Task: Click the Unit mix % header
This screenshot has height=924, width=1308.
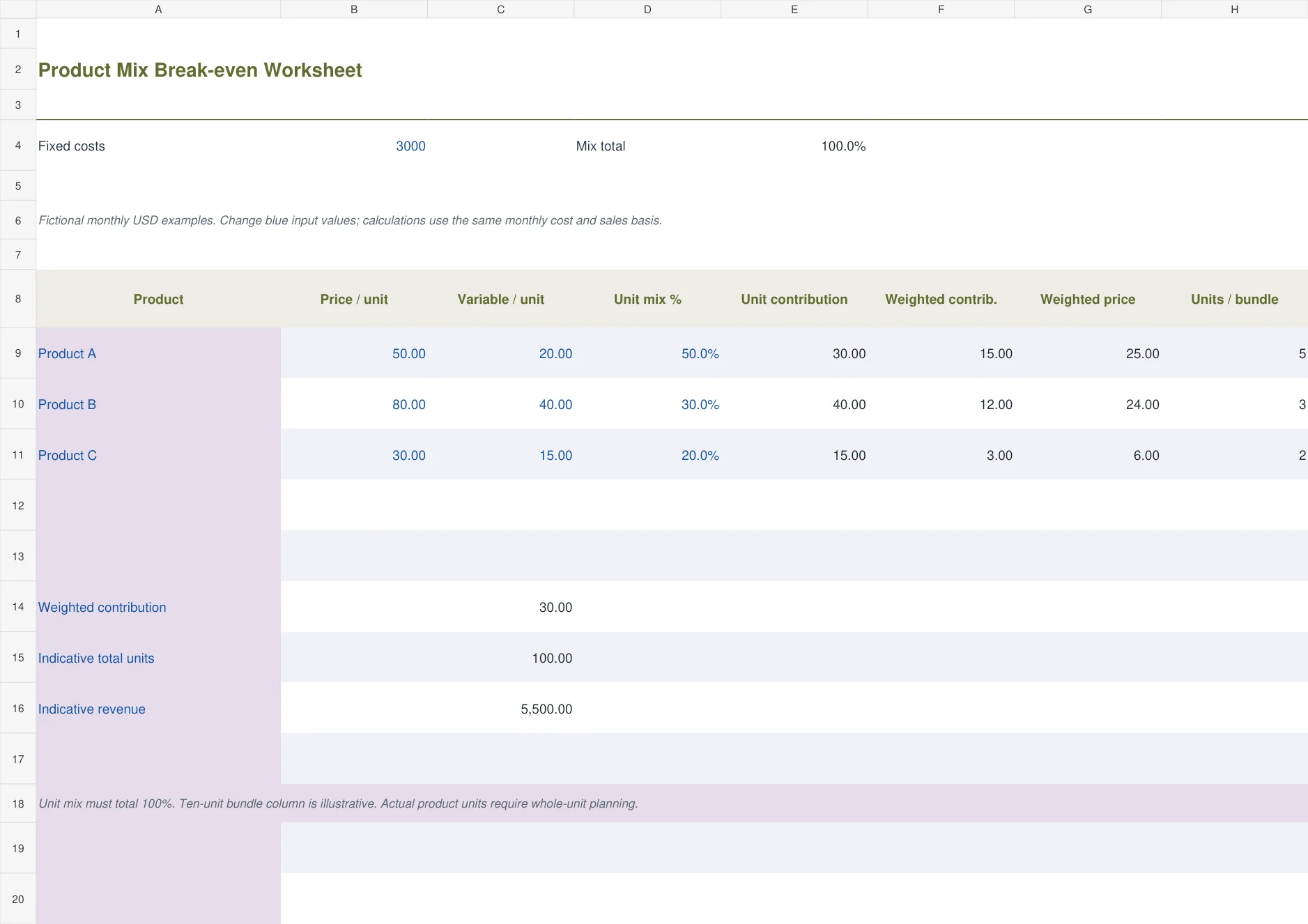Action: [x=647, y=299]
